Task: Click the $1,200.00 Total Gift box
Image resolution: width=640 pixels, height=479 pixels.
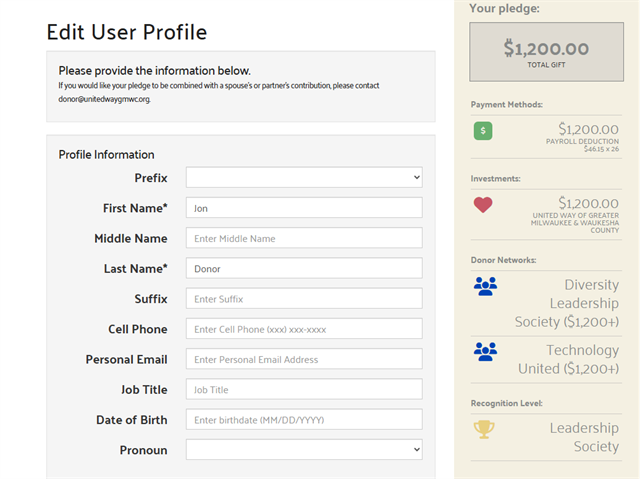Action: pyautogui.click(x=546, y=52)
